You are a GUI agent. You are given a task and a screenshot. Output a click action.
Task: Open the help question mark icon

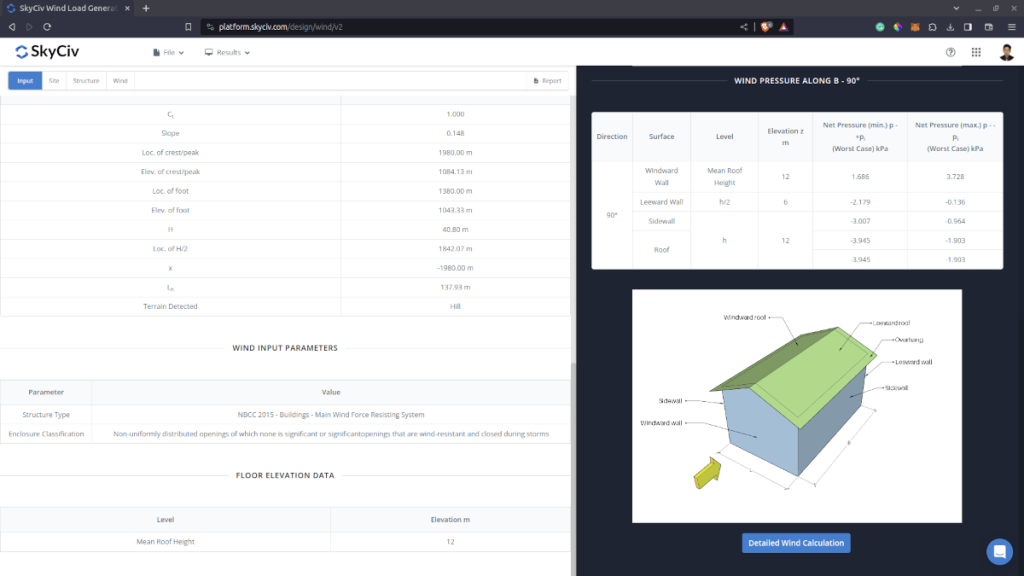click(950, 52)
